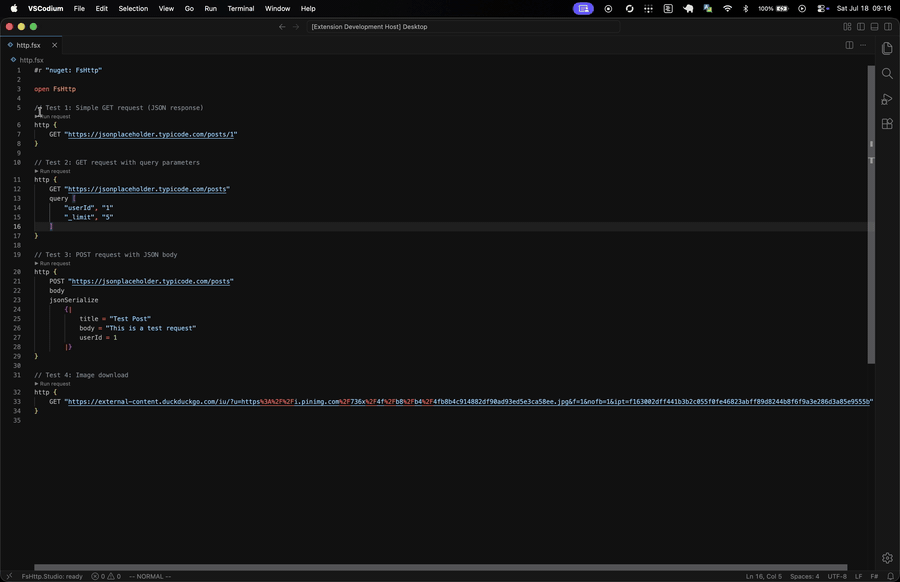Open the Explorer view in activity bar

[887, 49]
